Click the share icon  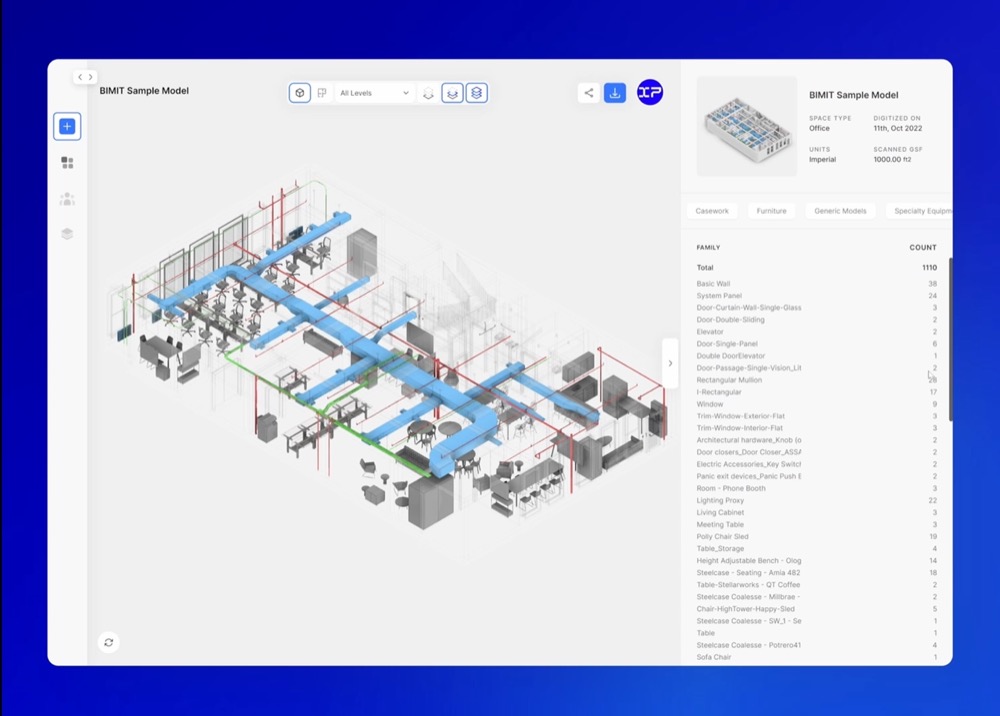point(589,93)
